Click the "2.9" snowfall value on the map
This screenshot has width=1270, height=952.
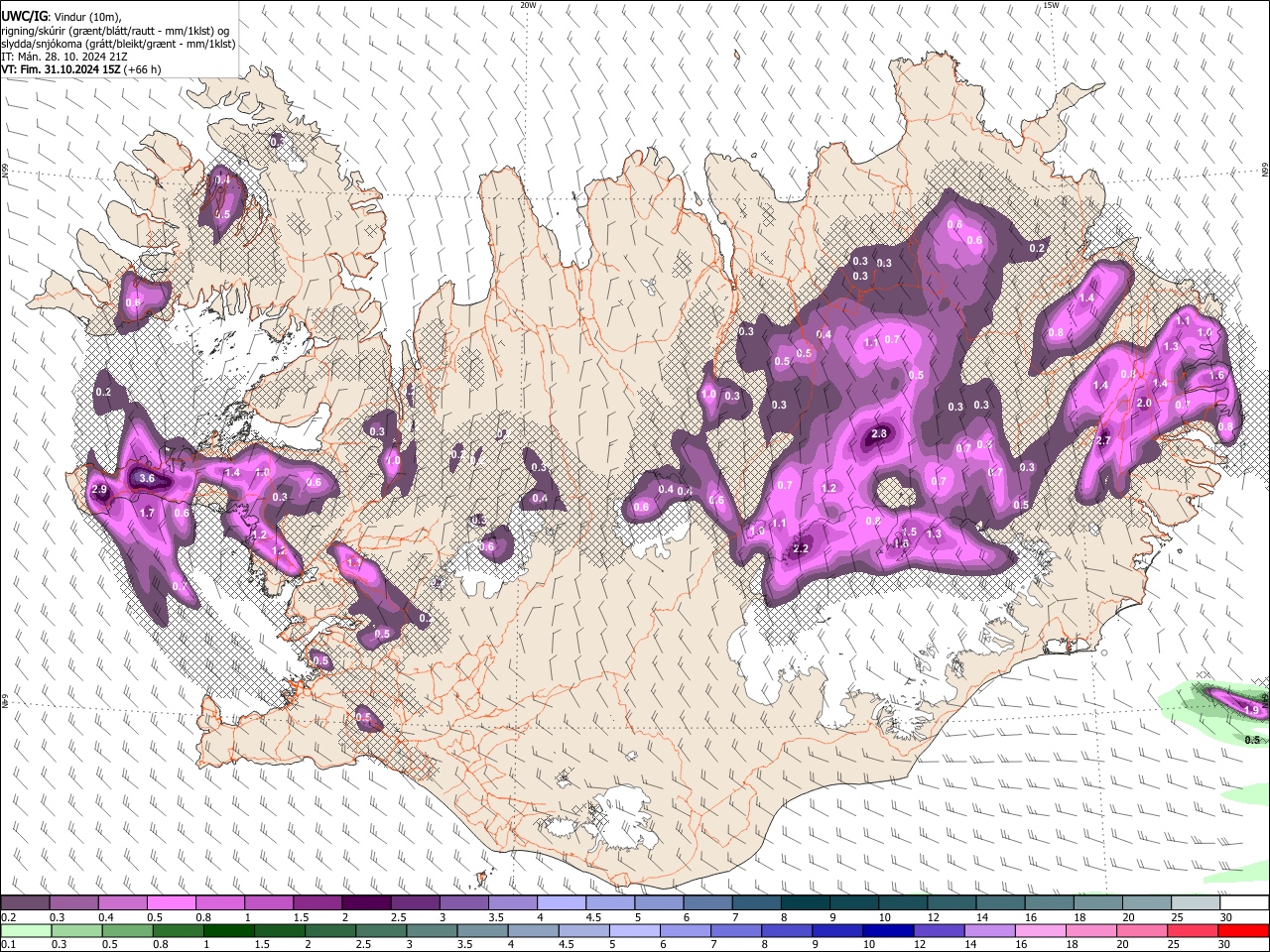pyautogui.click(x=99, y=490)
